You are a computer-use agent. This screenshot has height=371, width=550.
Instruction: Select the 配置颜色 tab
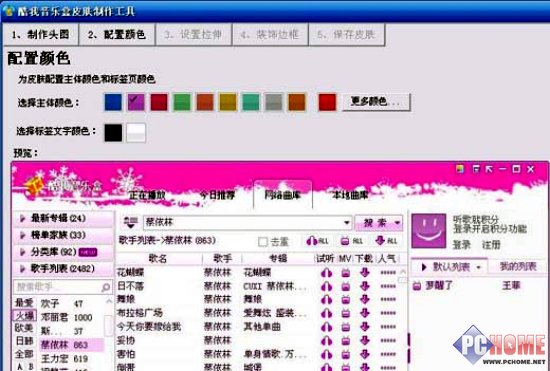point(117,35)
